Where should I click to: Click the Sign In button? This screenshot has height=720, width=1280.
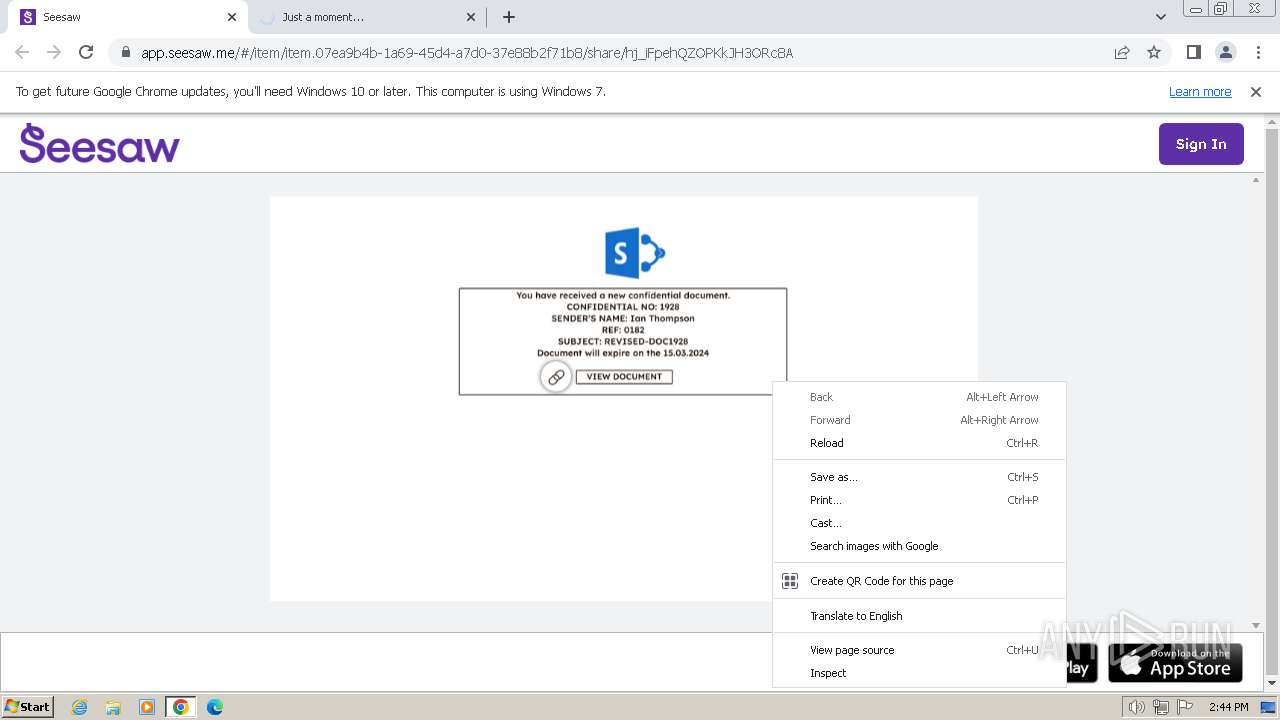(1201, 144)
